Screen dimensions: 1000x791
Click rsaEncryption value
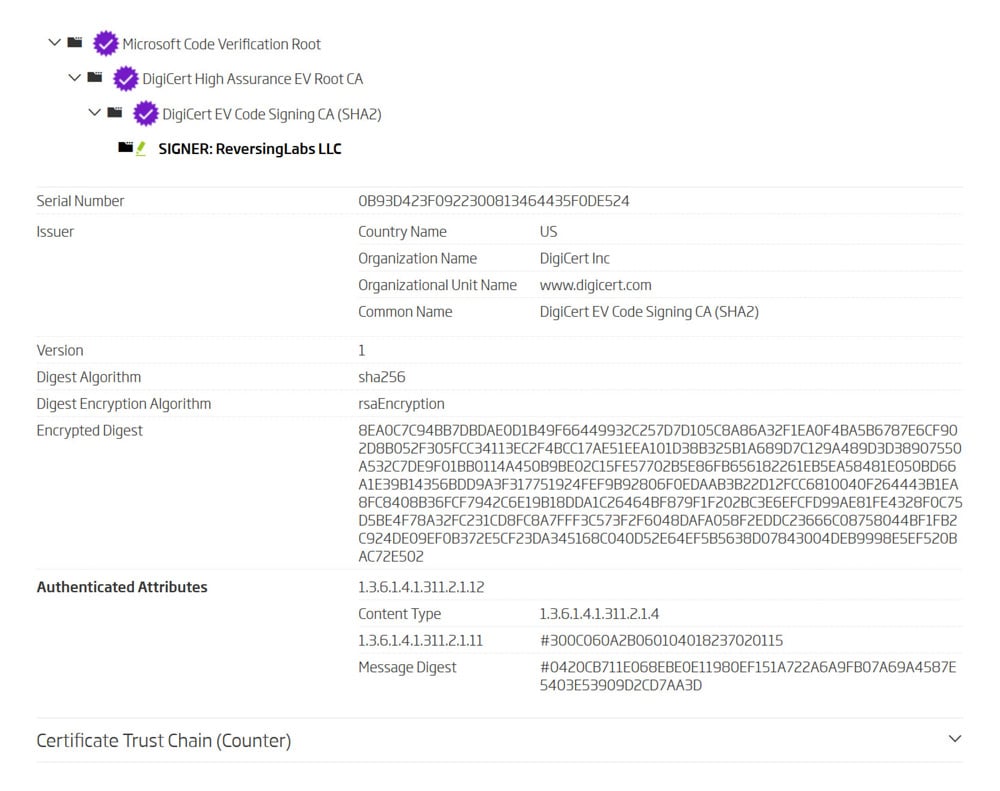pos(401,404)
